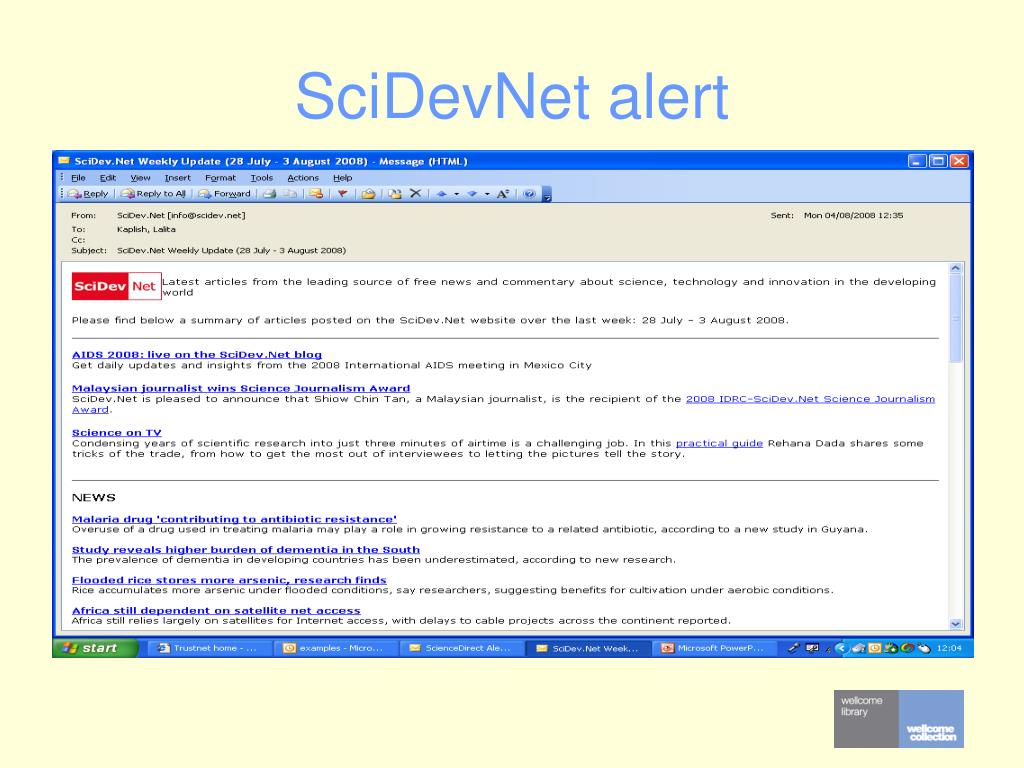Expand the toolbar options chevron
1024x768 pixels.
pyautogui.click(x=547, y=195)
